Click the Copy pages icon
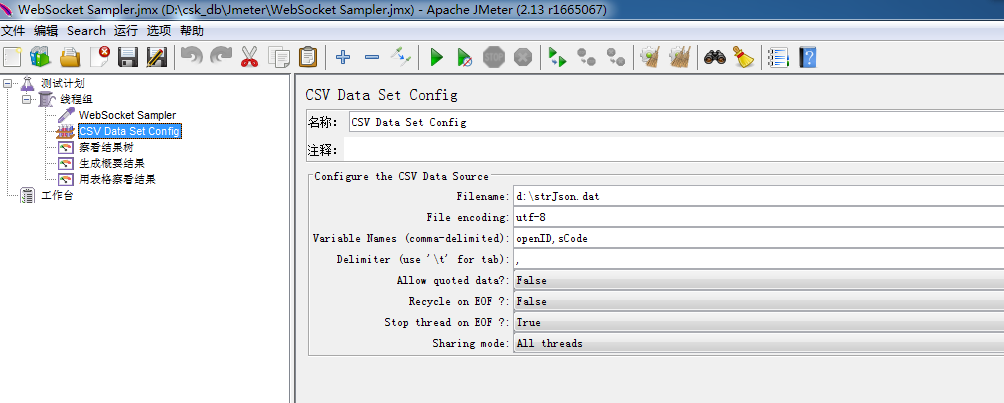 click(279, 57)
